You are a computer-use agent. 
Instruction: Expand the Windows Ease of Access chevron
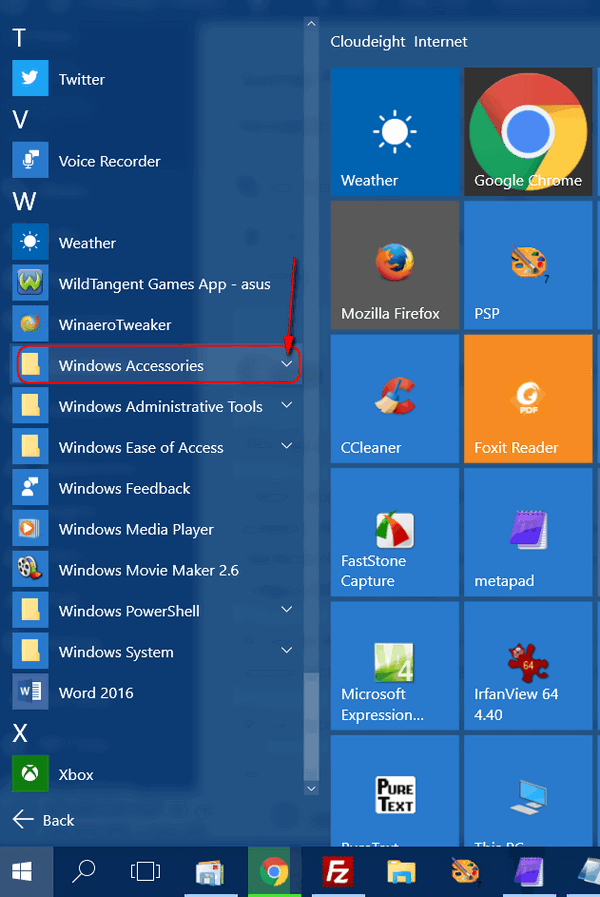[287, 446]
